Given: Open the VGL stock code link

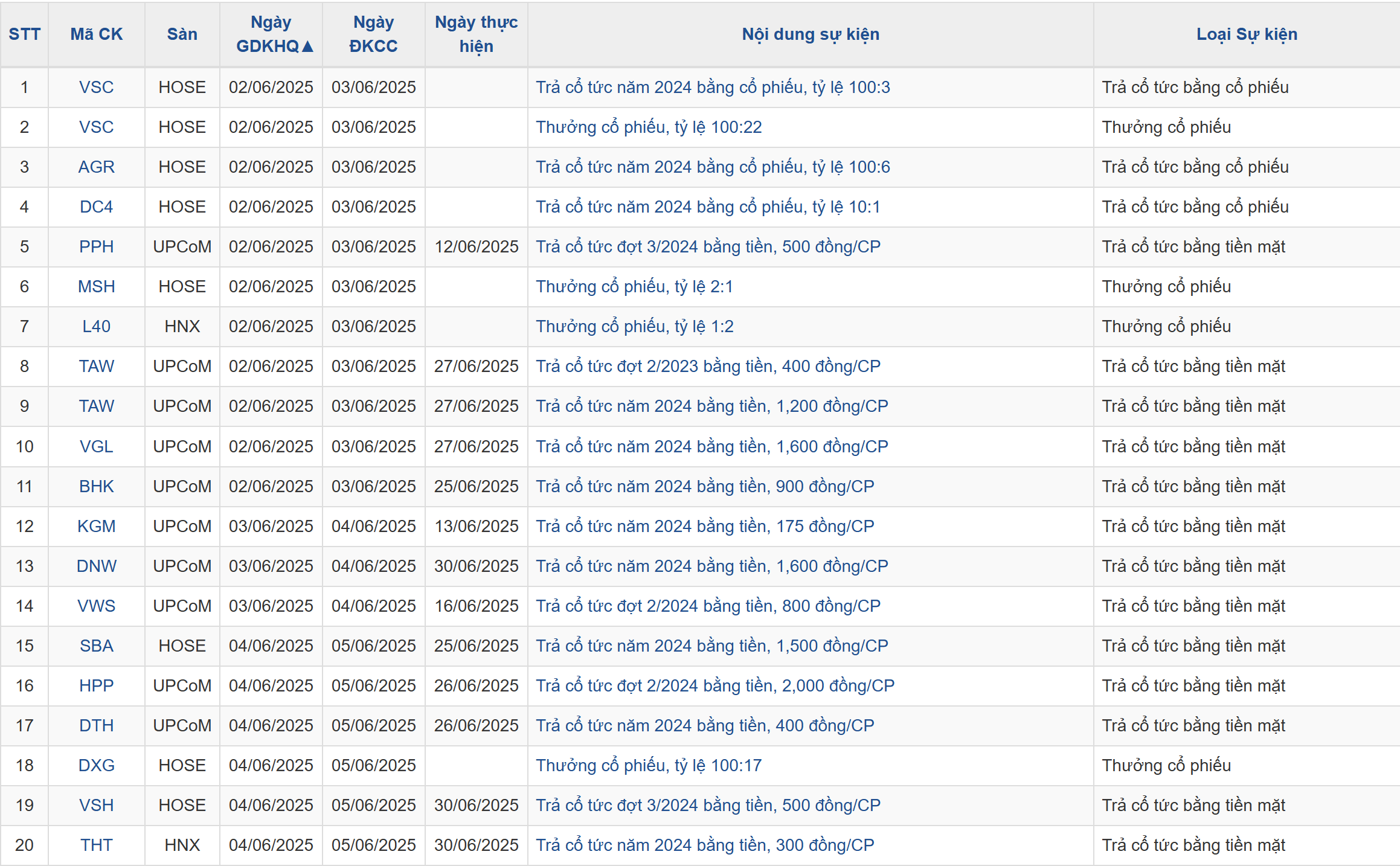Looking at the screenshot, I should click(x=97, y=446).
